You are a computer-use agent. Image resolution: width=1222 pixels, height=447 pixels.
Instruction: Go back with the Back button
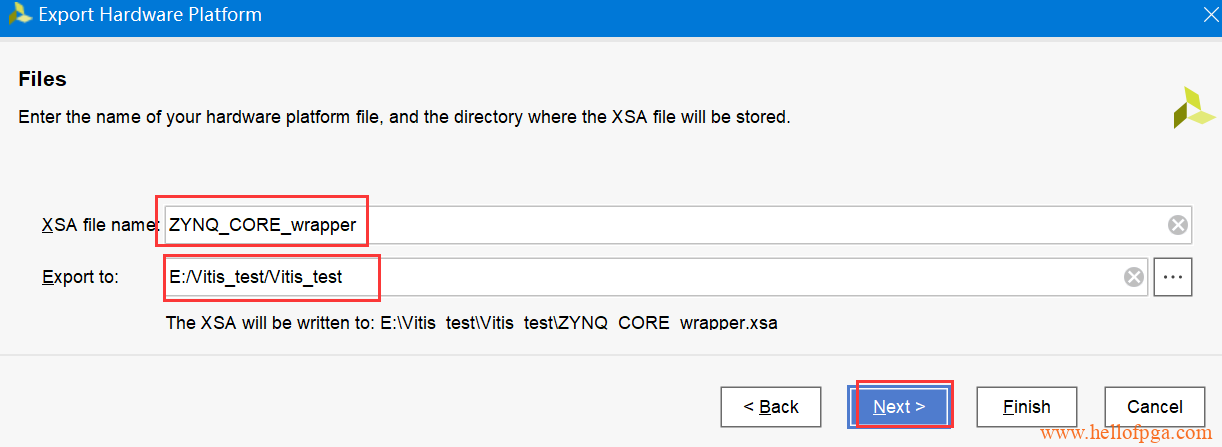coord(770,407)
